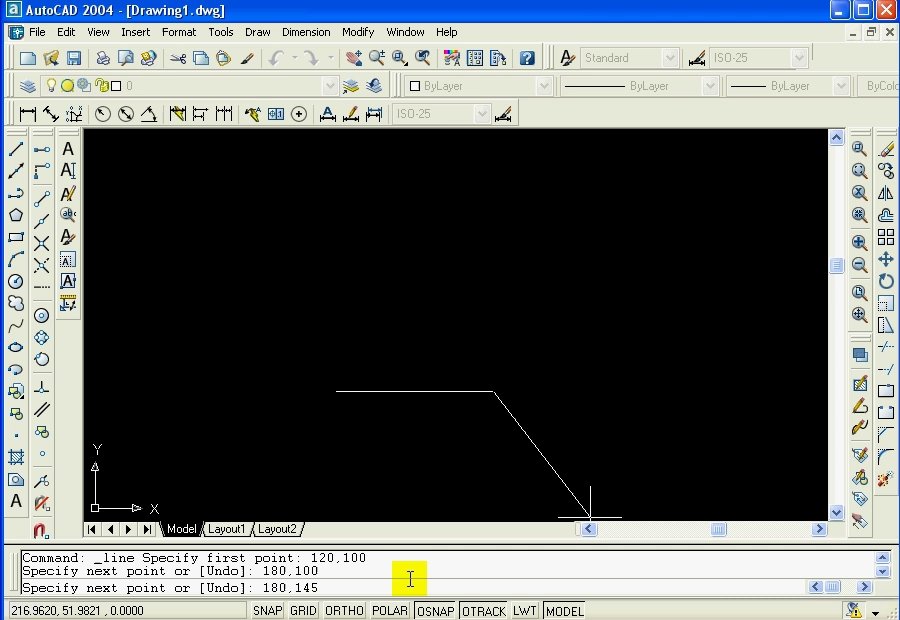Select the Linear Dimension tool
The image size is (900, 620).
pos(28,114)
